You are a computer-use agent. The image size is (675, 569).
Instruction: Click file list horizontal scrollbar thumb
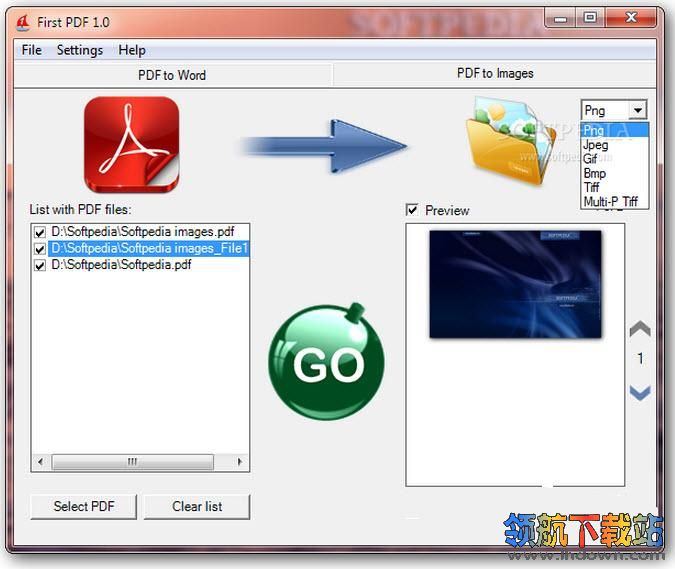132,462
